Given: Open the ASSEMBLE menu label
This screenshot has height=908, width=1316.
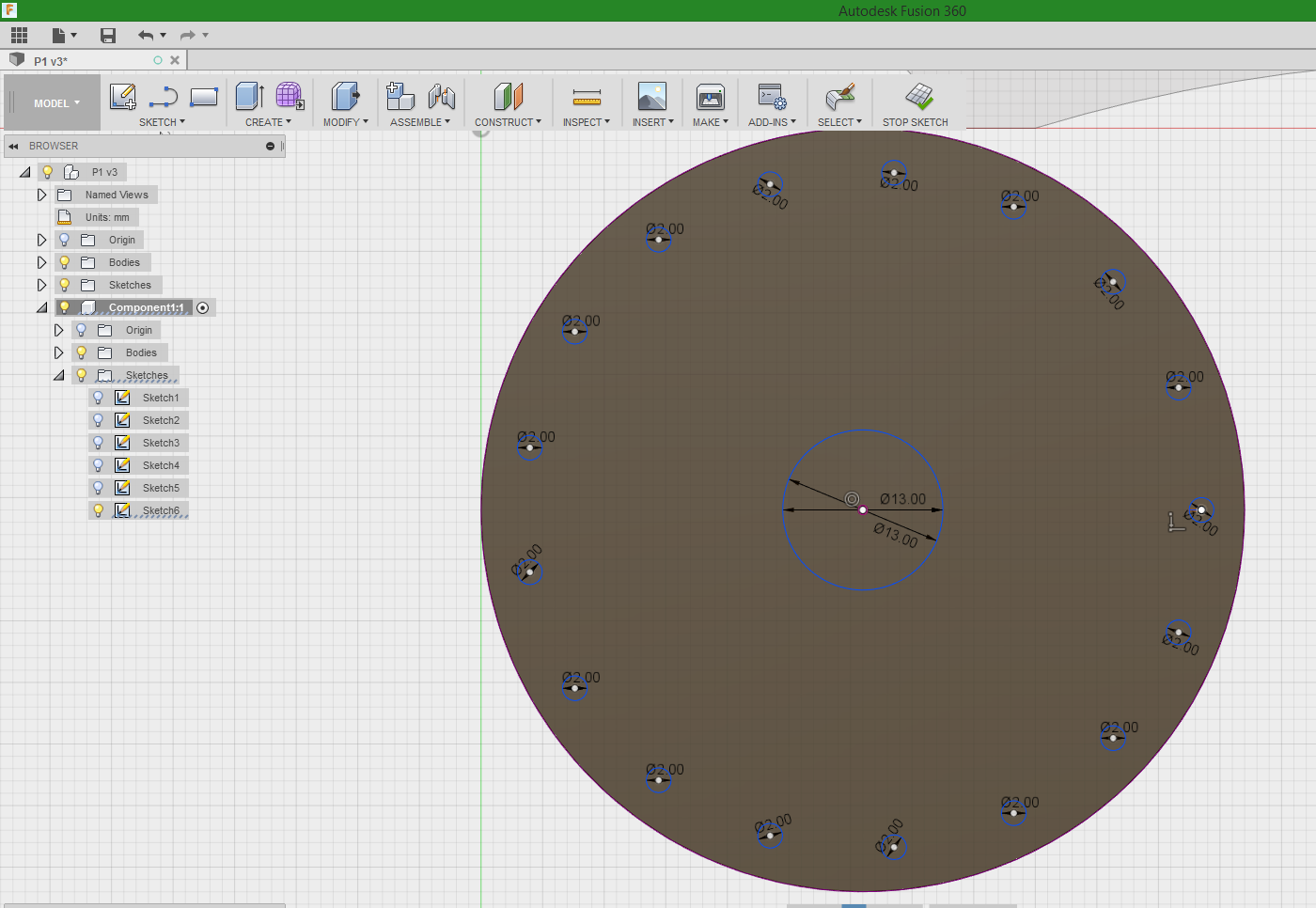Looking at the screenshot, I should coord(419,122).
